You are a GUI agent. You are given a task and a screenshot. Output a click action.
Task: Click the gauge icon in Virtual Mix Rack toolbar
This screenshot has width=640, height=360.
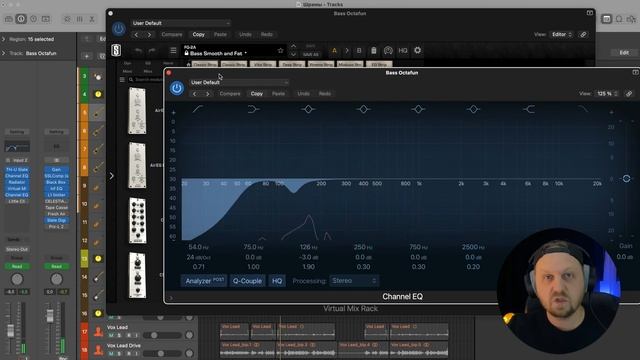pos(388,51)
